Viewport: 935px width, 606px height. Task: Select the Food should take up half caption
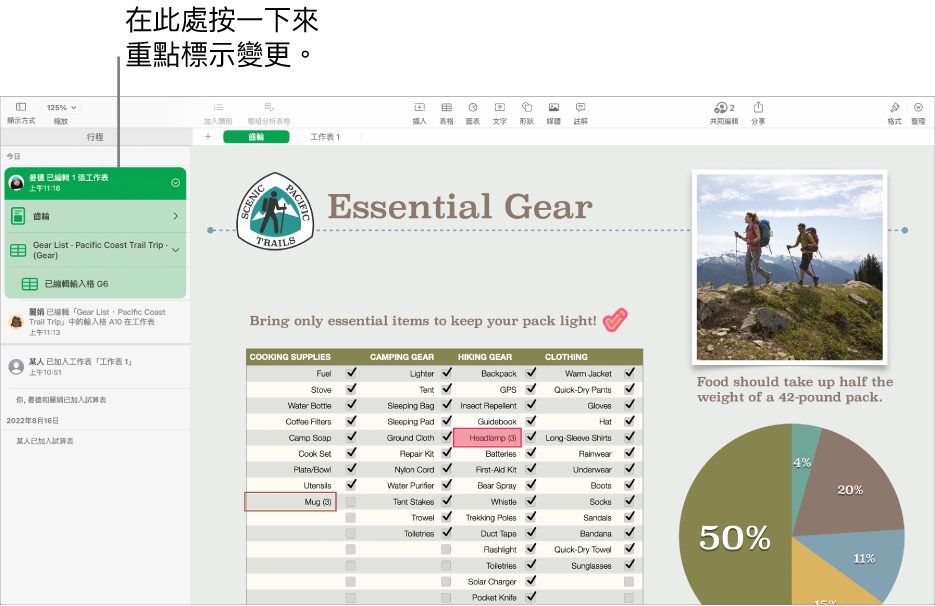point(795,389)
